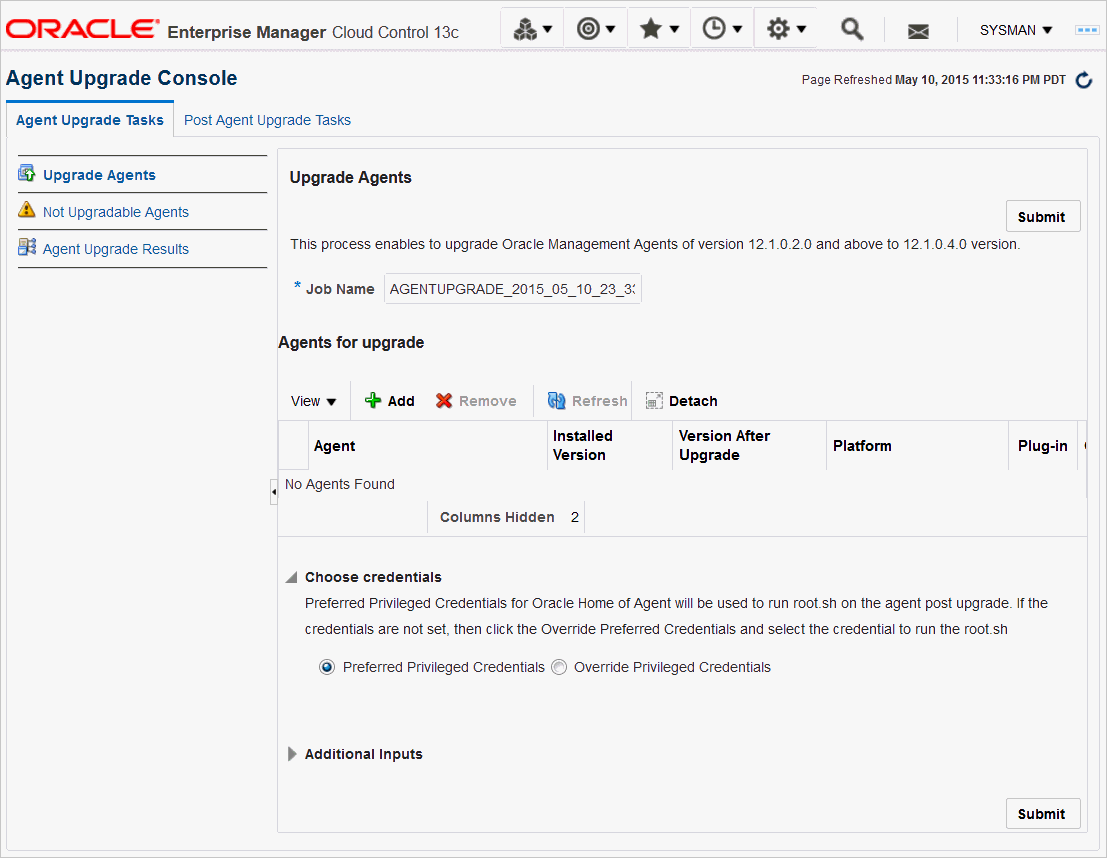1107x858 pixels.
Task: Click the Installed Version column header
Action: 610,446
